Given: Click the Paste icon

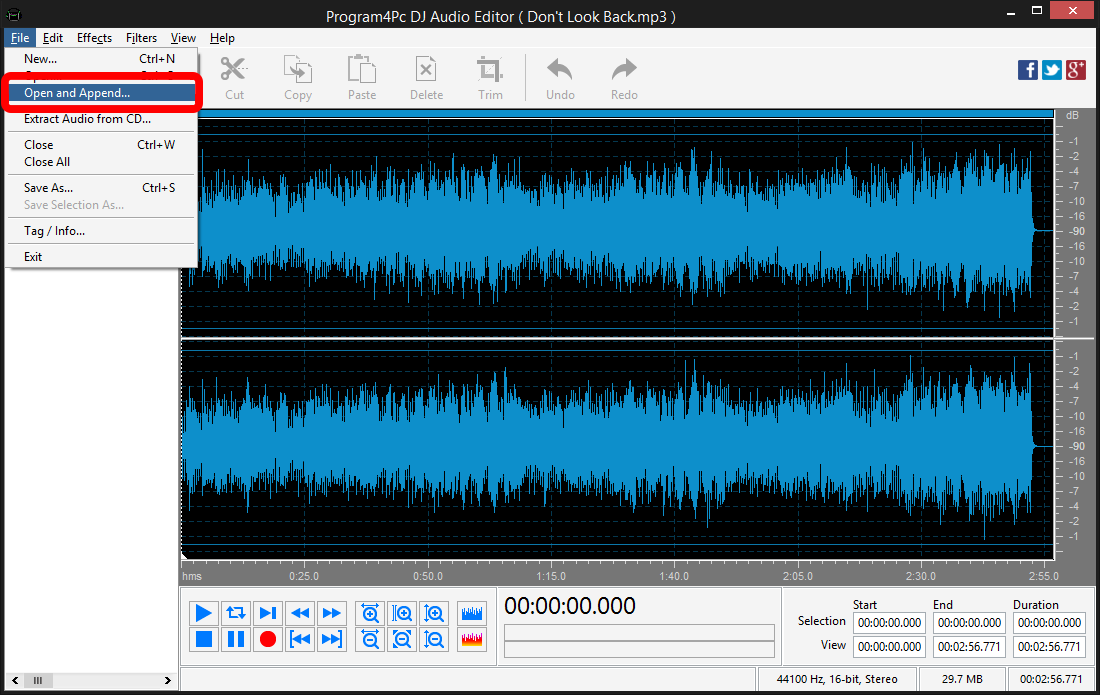Looking at the screenshot, I should [x=361, y=75].
